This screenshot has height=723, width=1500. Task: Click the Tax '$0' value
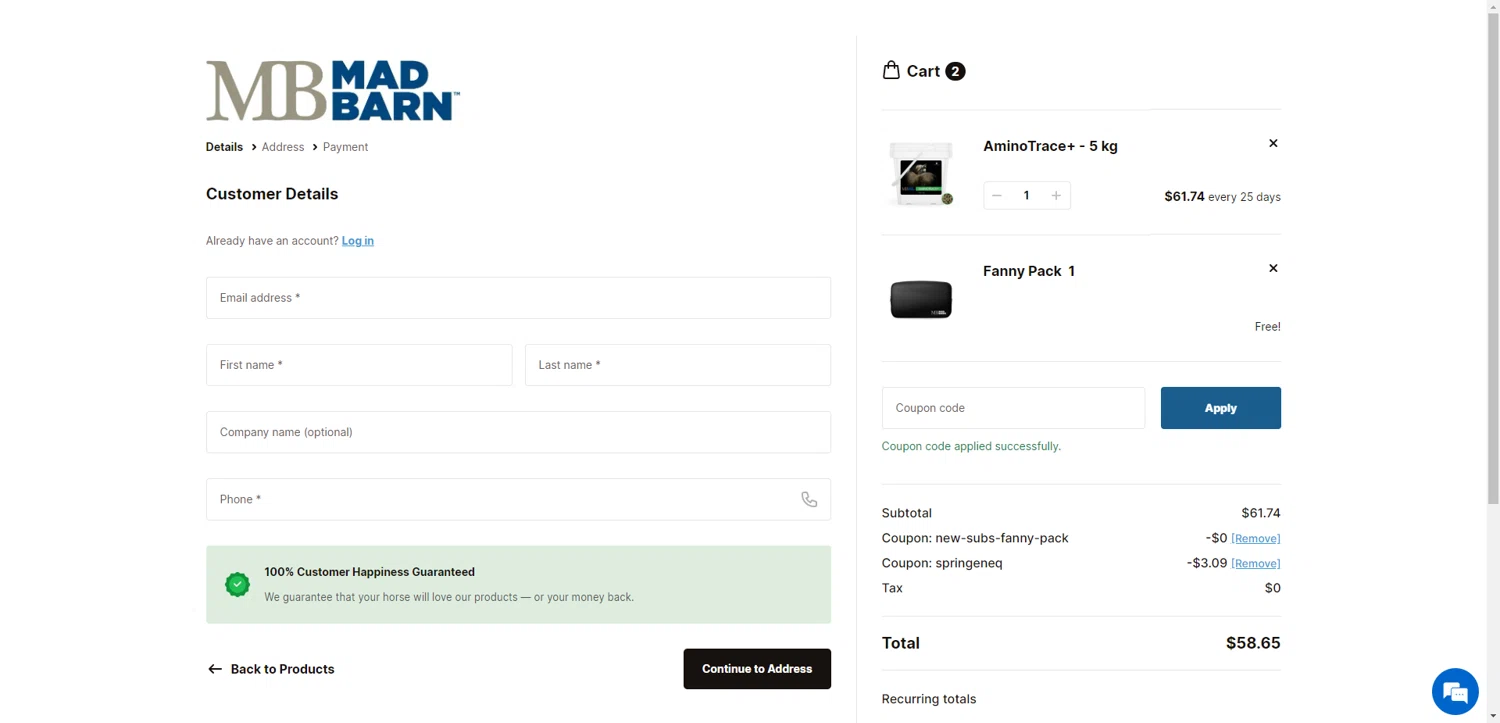[x=1273, y=588]
